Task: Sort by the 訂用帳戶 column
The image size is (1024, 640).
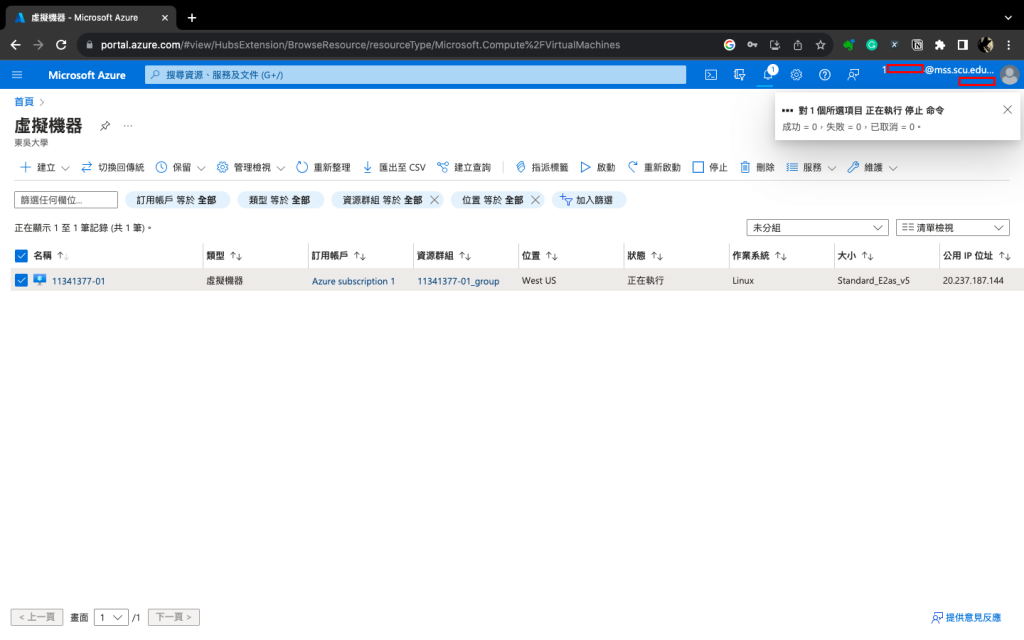Action: click(x=338, y=255)
